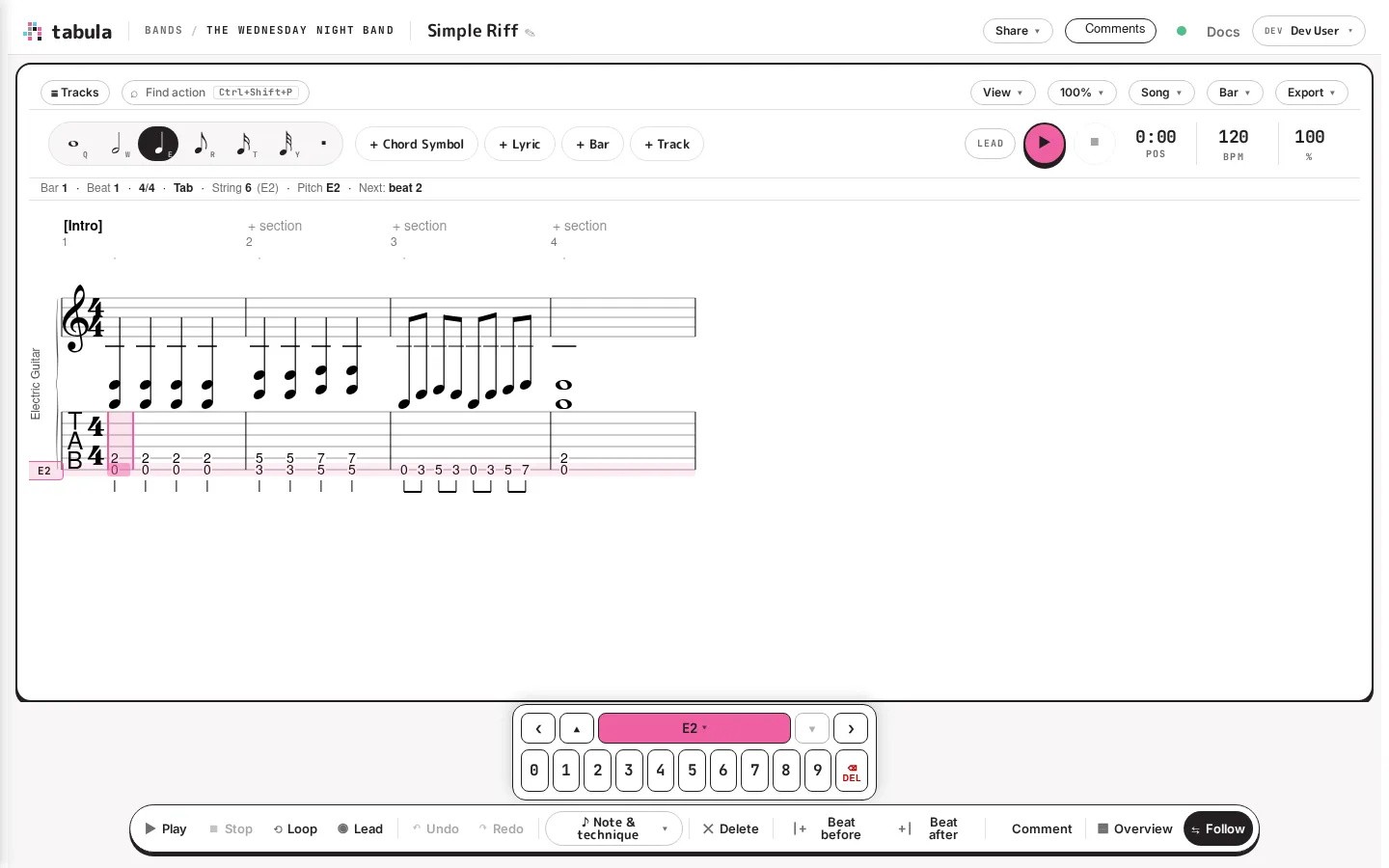The image size is (1389, 868).
Task: Open the 100% zoom dropdown
Action: click(x=1082, y=93)
